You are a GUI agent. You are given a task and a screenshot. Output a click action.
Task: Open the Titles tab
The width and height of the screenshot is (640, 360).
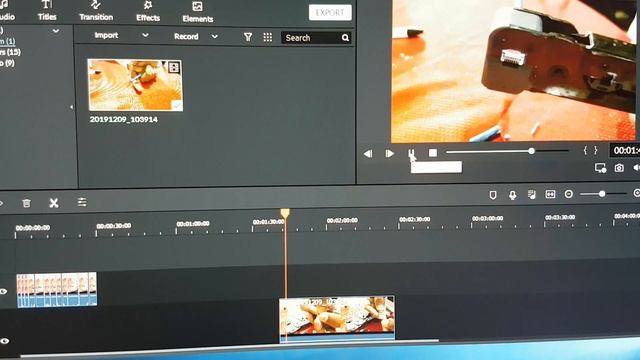47,11
